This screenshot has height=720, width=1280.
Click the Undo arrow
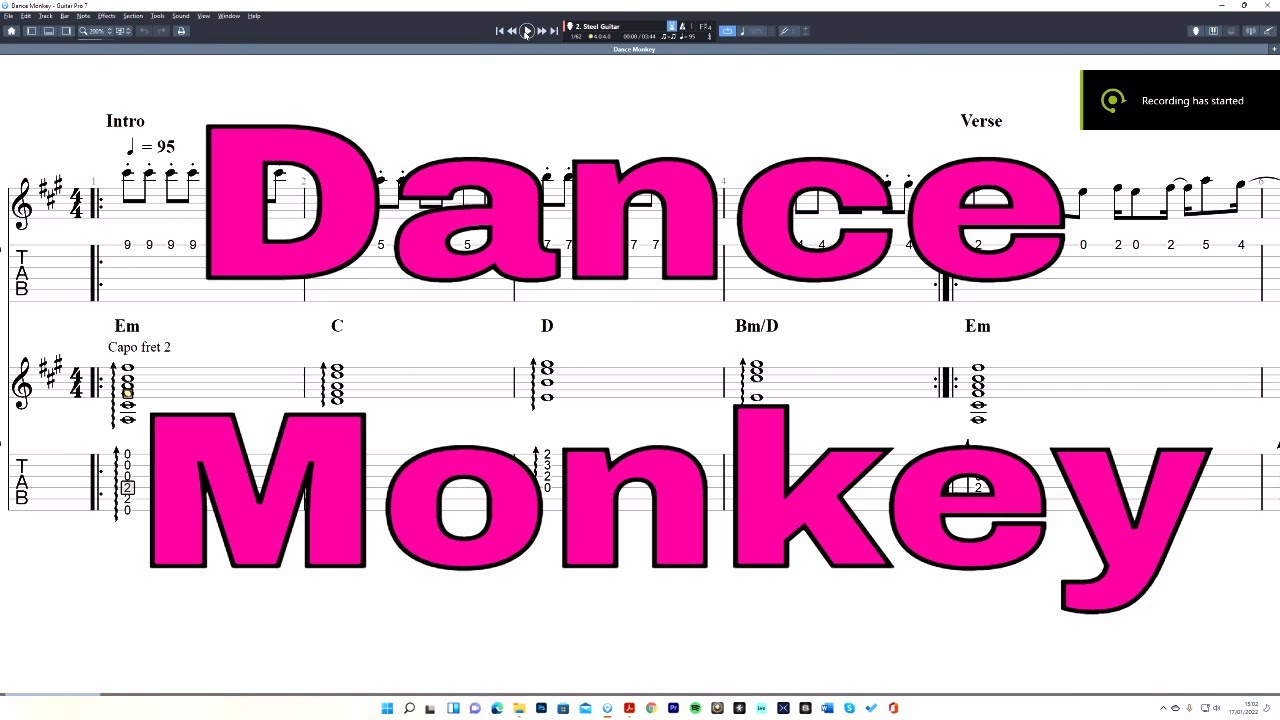[x=144, y=31]
